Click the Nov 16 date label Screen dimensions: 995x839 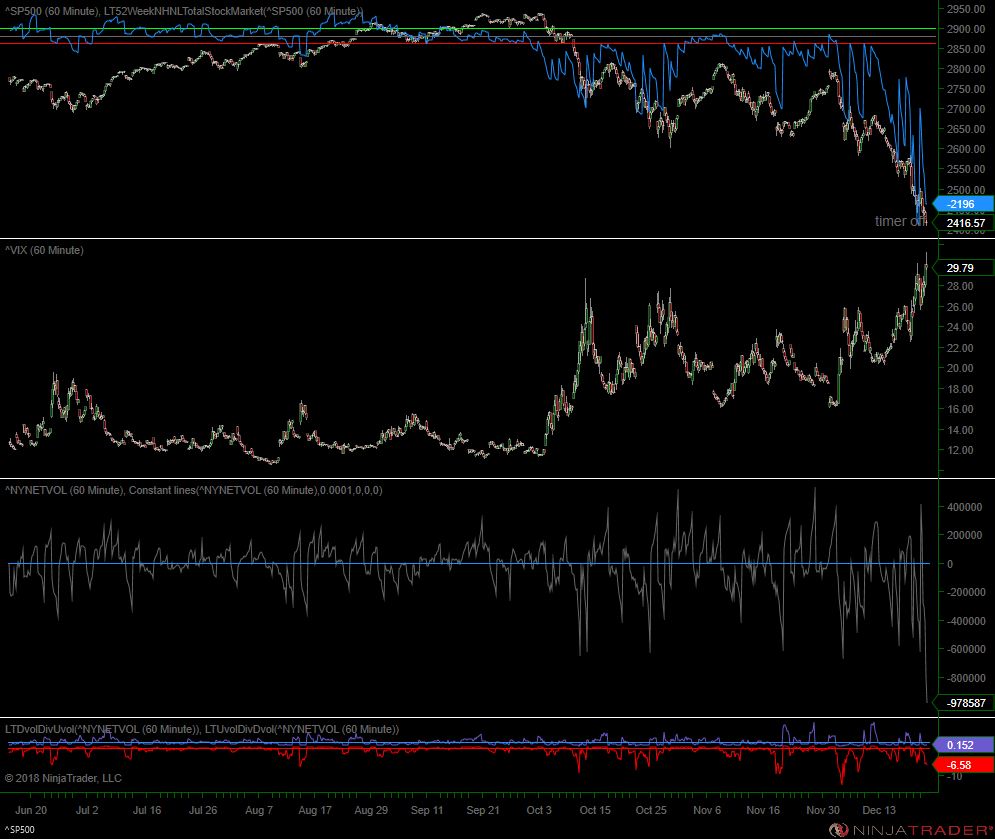pyautogui.click(x=763, y=810)
